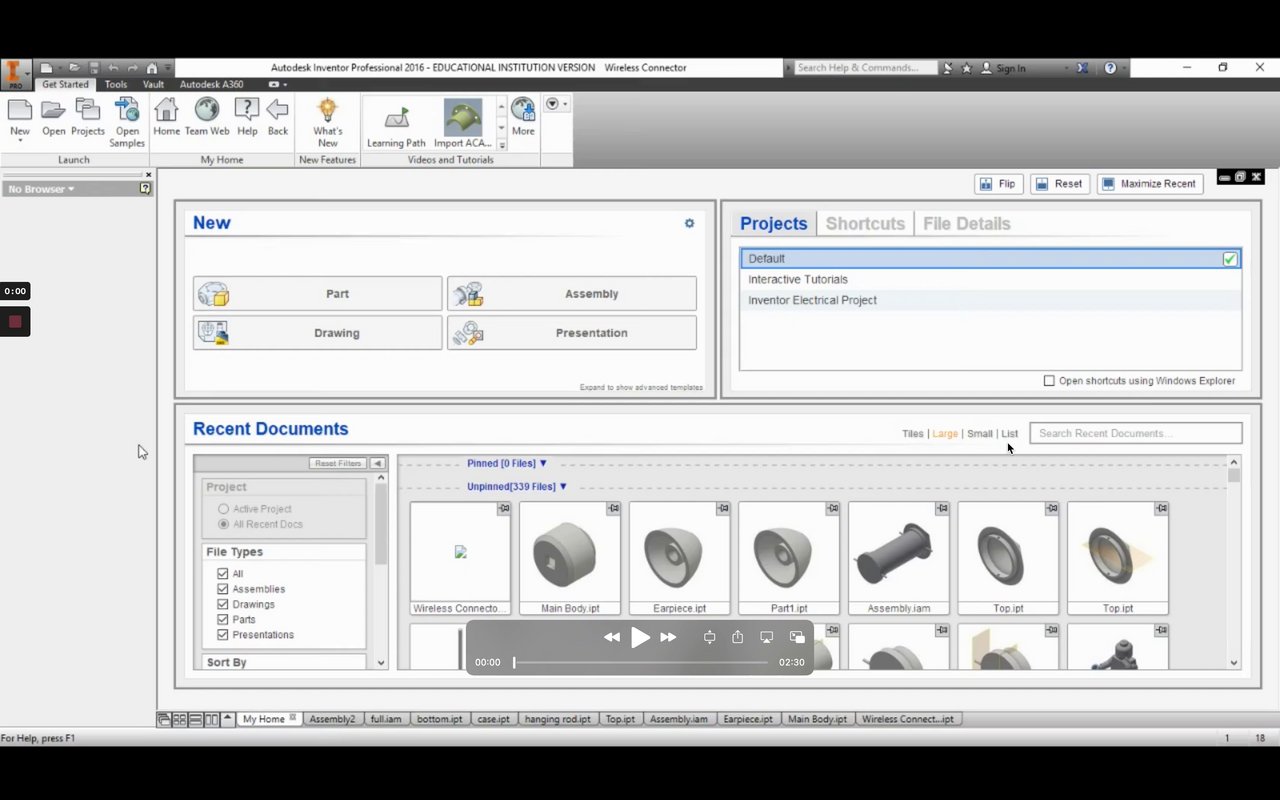Toggle the Drawings file type checkbox
Image resolution: width=1280 pixels, height=800 pixels.
pyautogui.click(x=223, y=604)
